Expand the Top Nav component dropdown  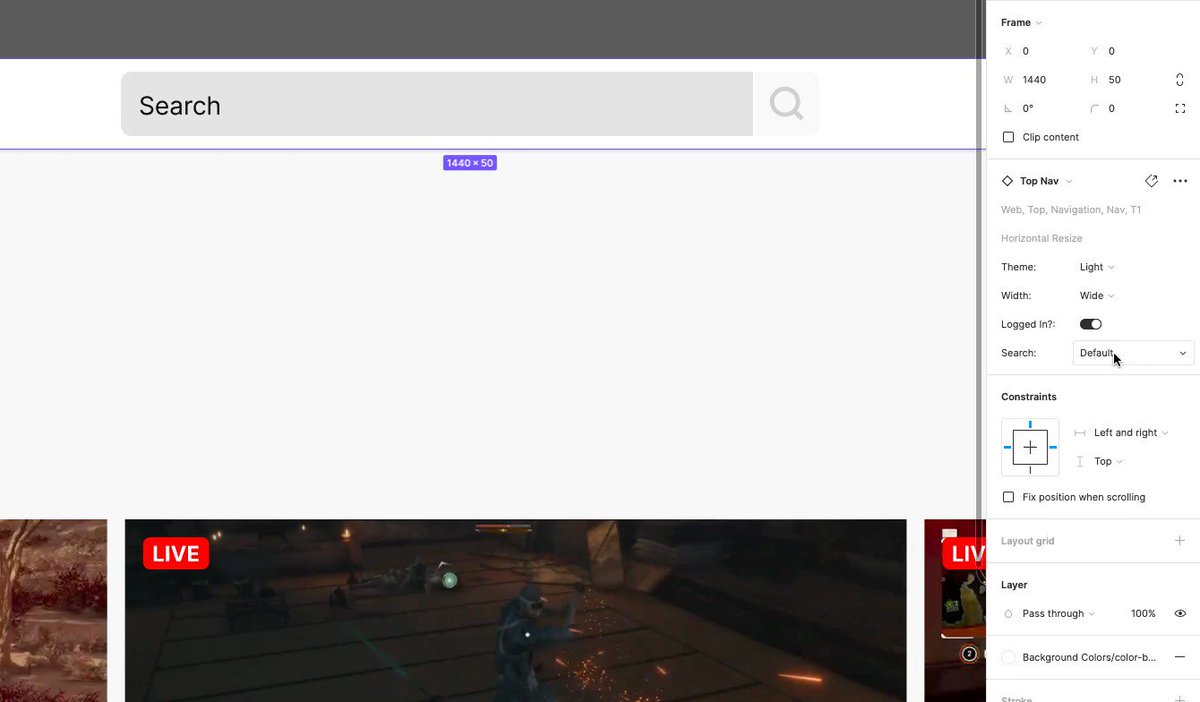[x=1046, y=181]
